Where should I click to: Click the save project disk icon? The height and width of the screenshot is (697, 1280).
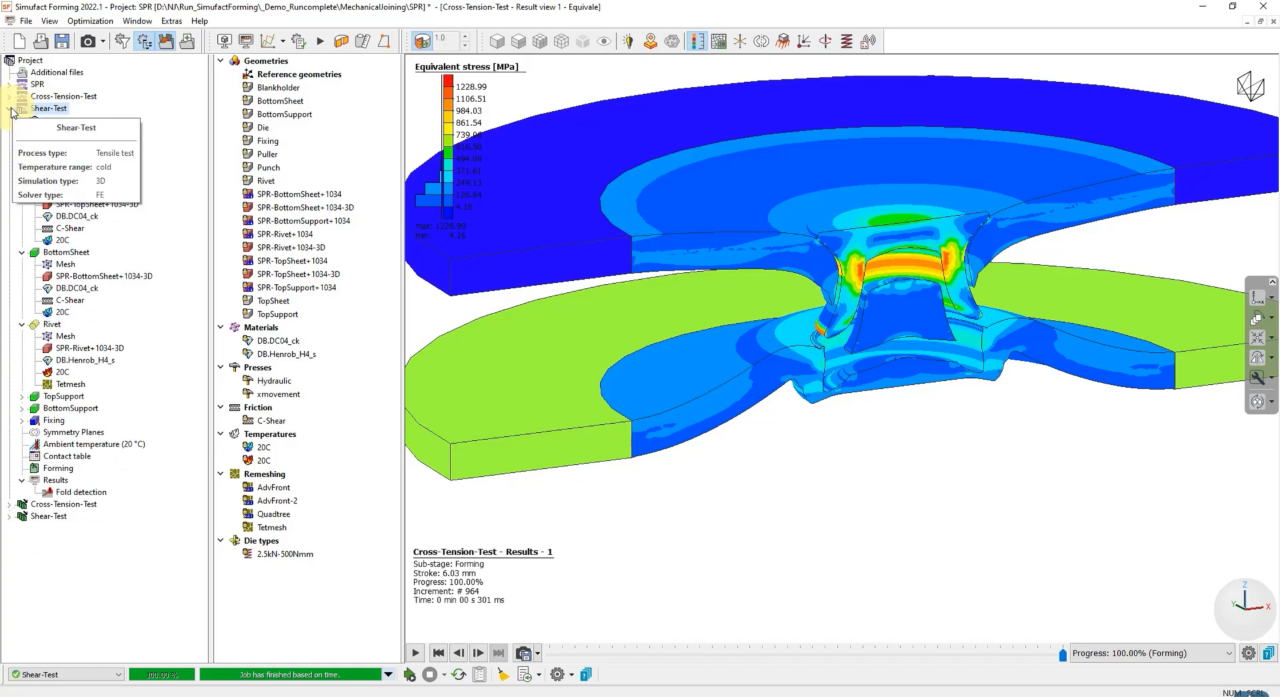coord(62,41)
